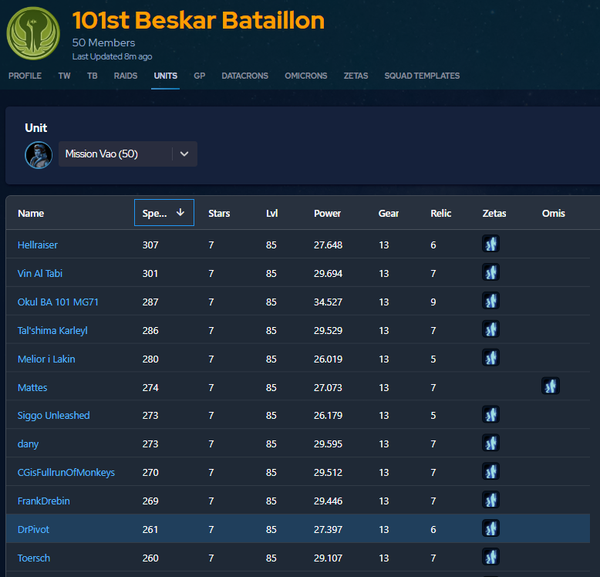Sort table by Power column
600x577 pixels.
(x=327, y=213)
